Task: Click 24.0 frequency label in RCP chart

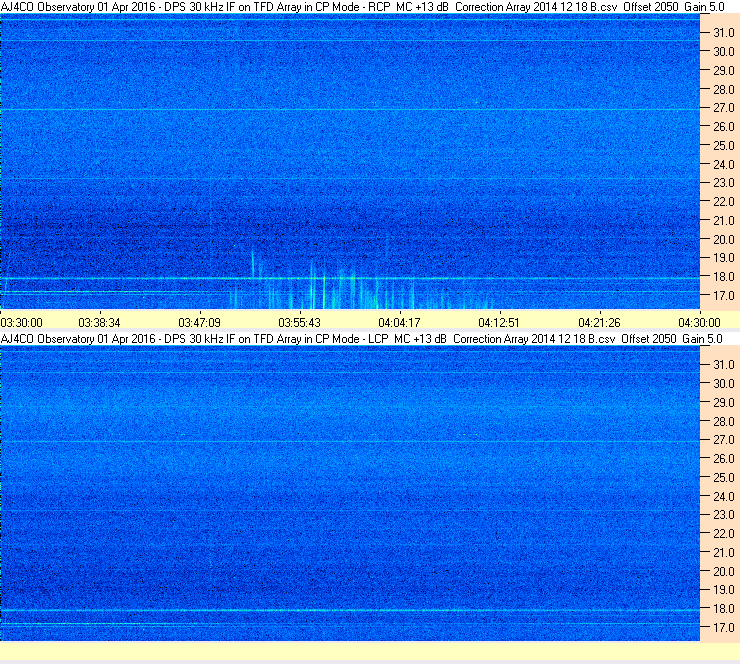Action: tap(724, 165)
